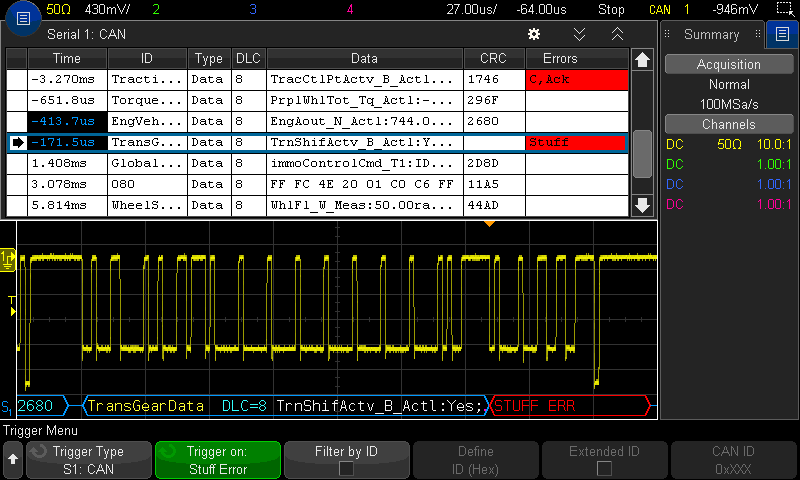Select the -651.8us row time cell
This screenshot has width=800, height=480.
(67, 100)
